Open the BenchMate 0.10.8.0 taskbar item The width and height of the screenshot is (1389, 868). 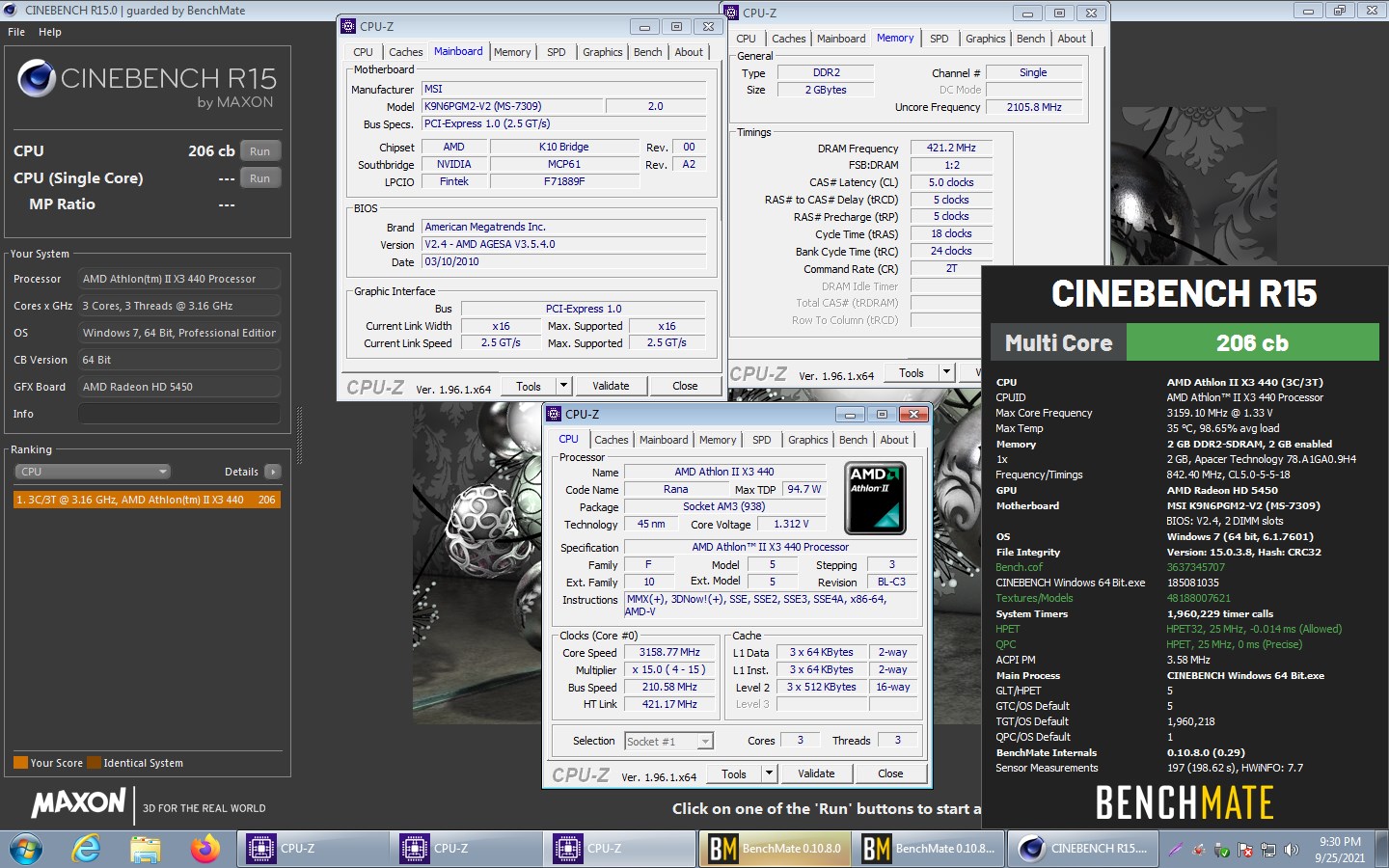[776, 849]
